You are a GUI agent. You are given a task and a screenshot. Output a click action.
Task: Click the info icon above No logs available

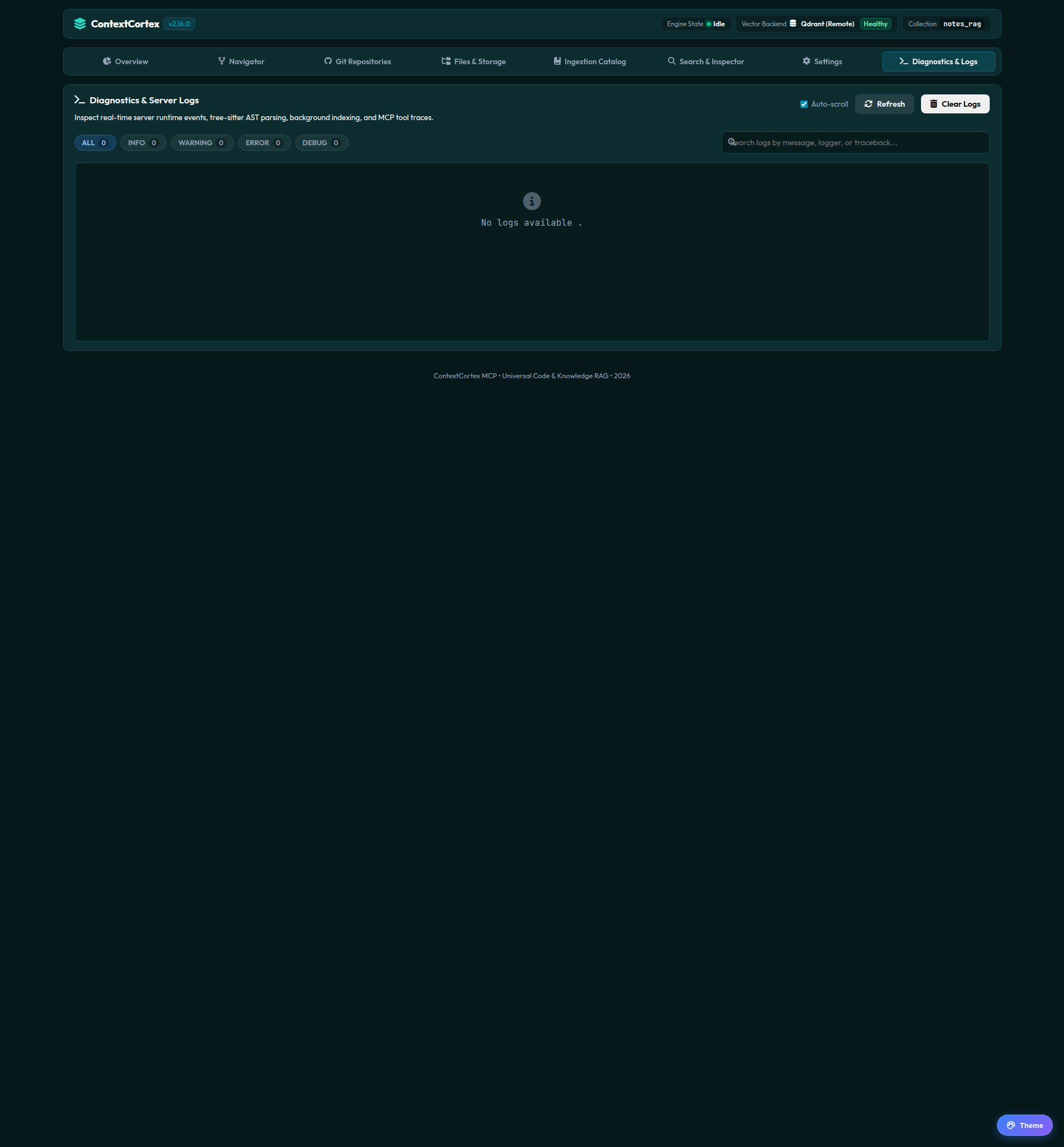[532, 201]
